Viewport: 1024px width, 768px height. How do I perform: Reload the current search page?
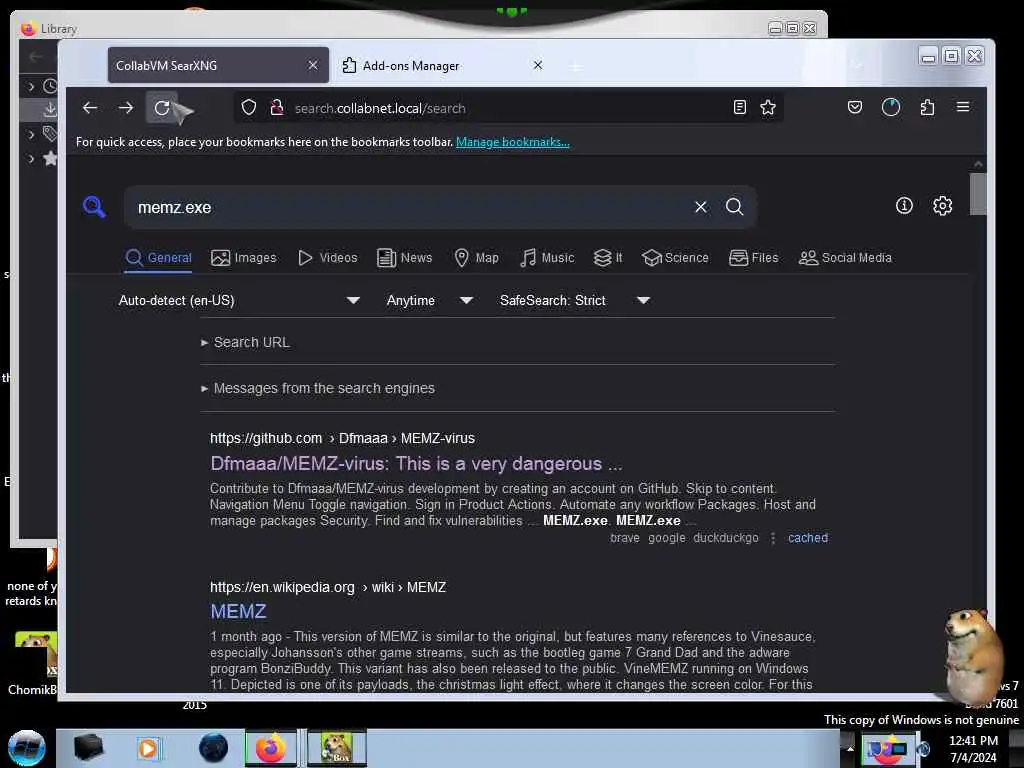(x=162, y=108)
